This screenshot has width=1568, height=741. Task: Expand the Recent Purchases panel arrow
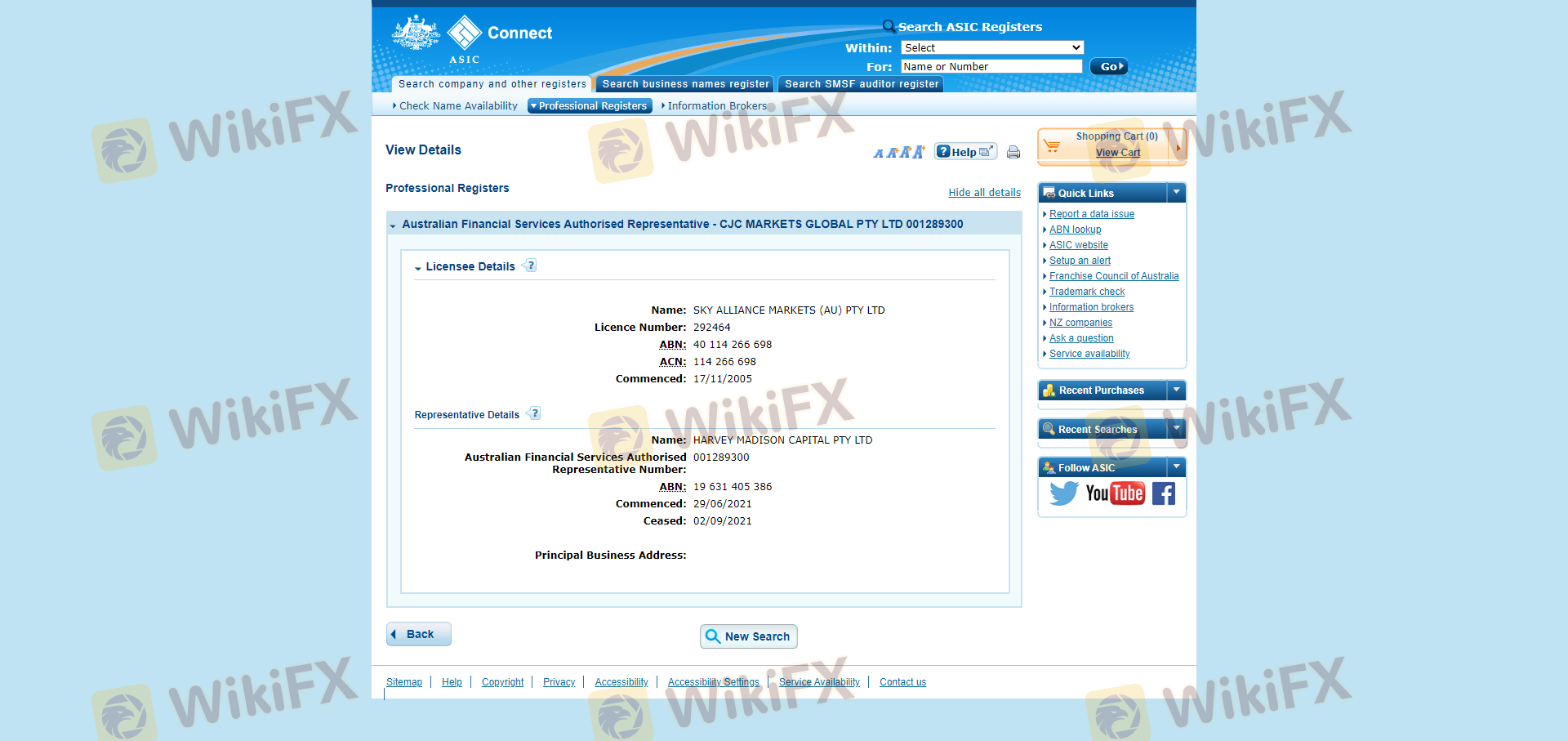1176,391
